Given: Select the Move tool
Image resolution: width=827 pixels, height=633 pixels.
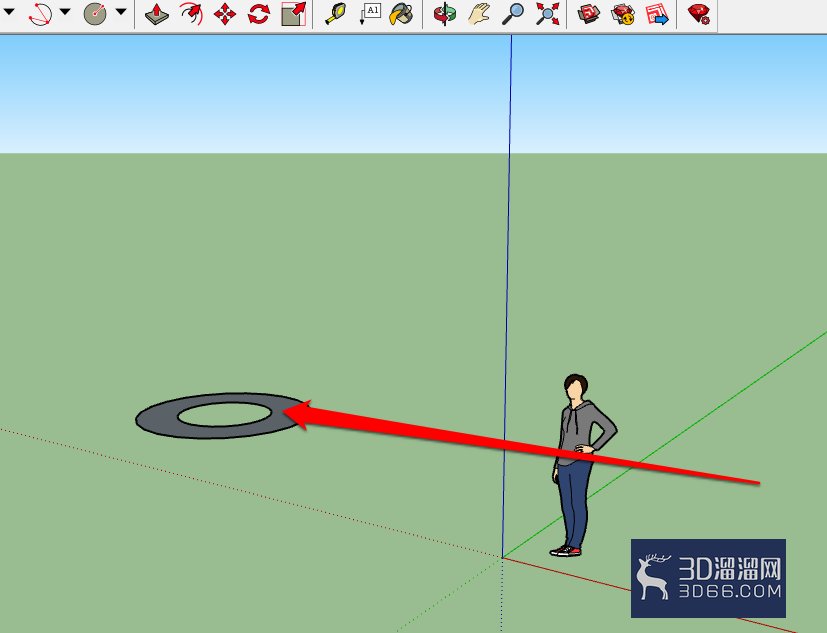Looking at the screenshot, I should (x=225, y=14).
